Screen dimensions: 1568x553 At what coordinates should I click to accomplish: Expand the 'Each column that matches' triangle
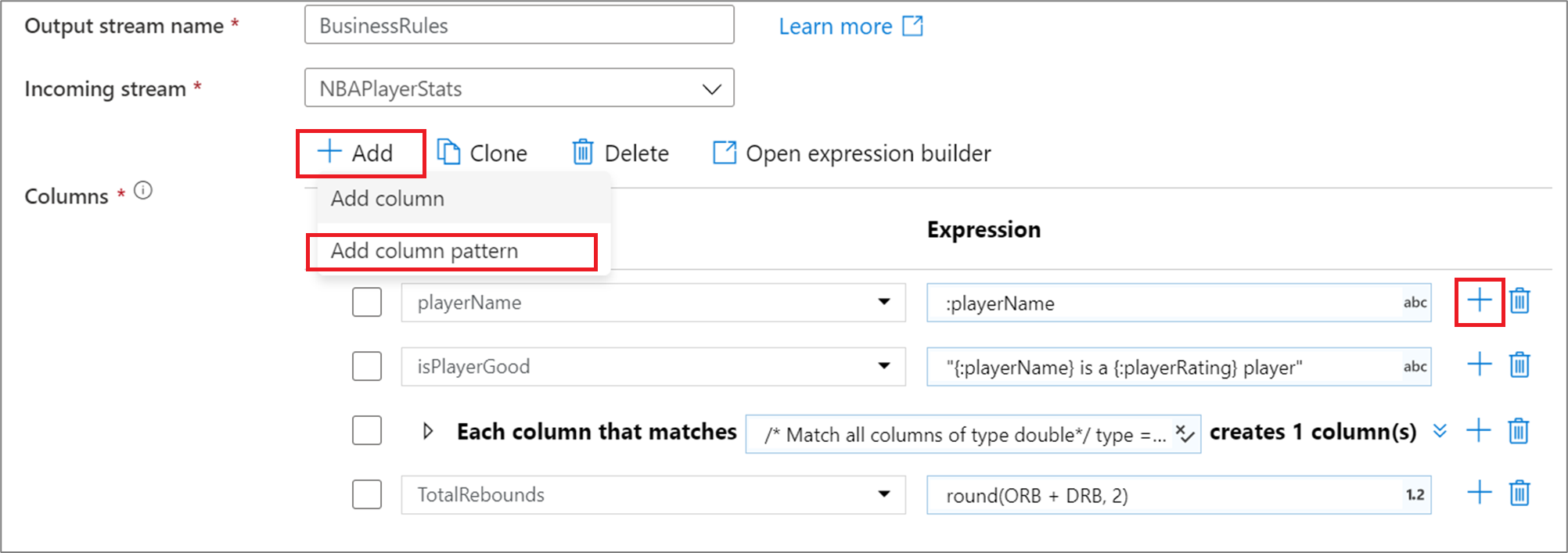coord(427,431)
